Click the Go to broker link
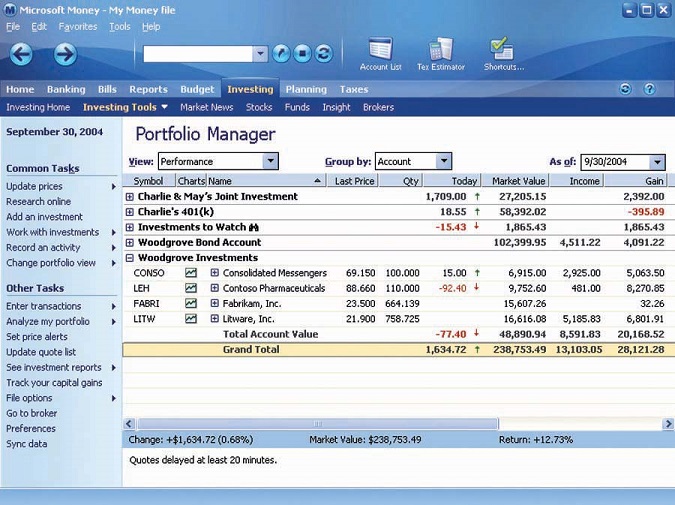 point(32,413)
